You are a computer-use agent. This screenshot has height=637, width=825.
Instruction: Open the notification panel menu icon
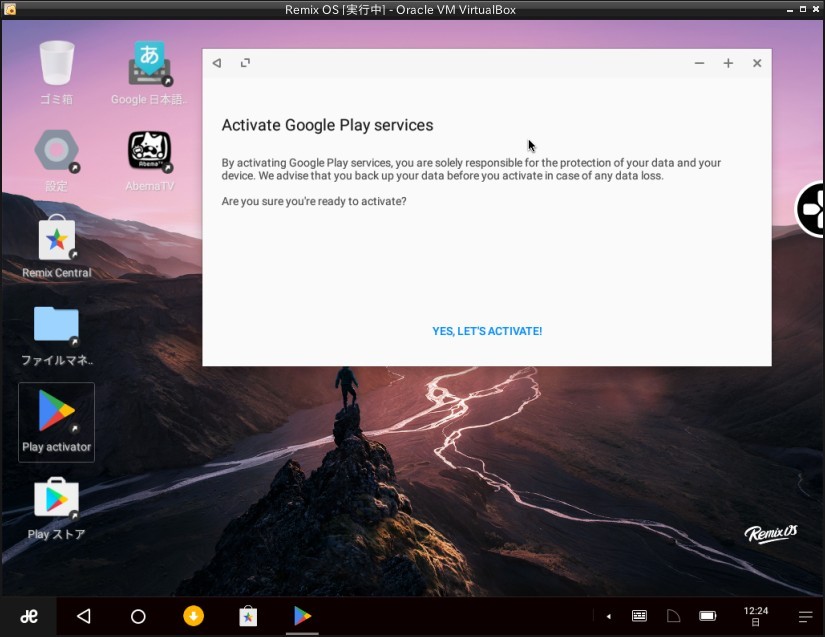coord(805,616)
